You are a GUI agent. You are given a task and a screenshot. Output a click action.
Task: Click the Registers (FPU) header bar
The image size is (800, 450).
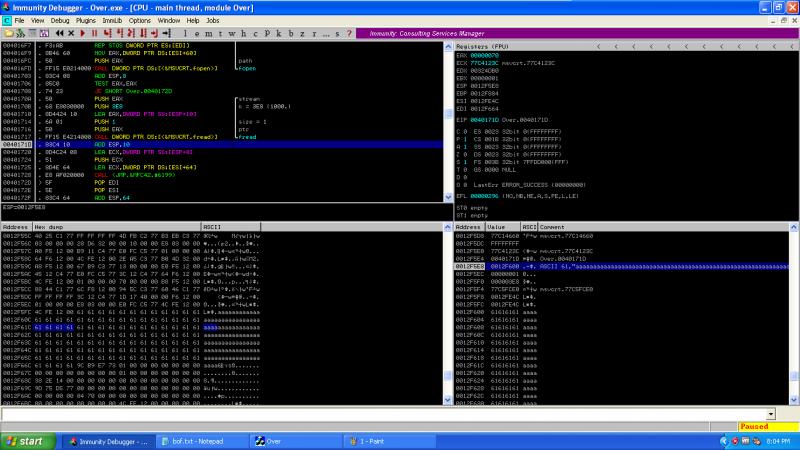pos(626,46)
